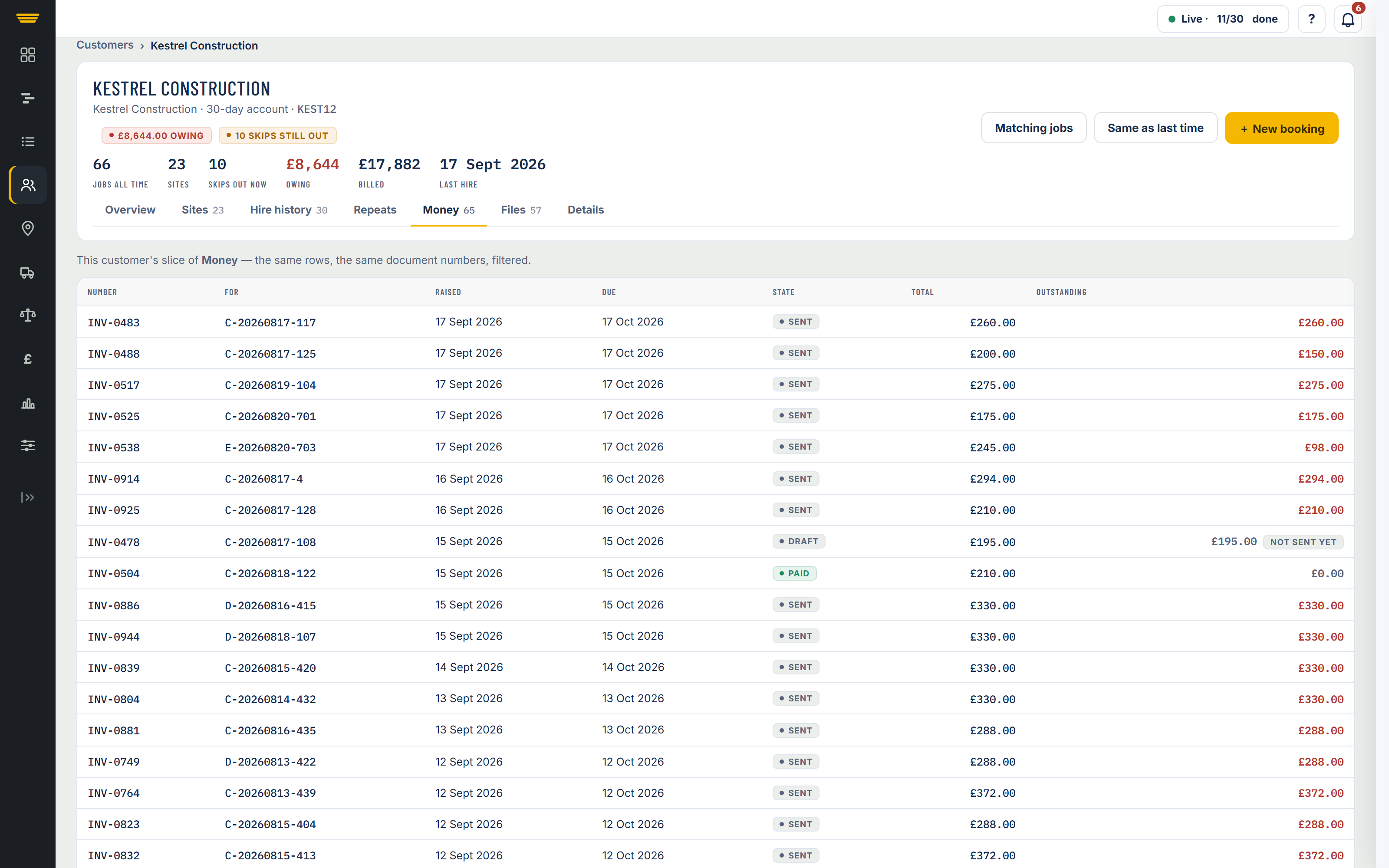Open invoice INV-0478 draft row

coord(715,541)
